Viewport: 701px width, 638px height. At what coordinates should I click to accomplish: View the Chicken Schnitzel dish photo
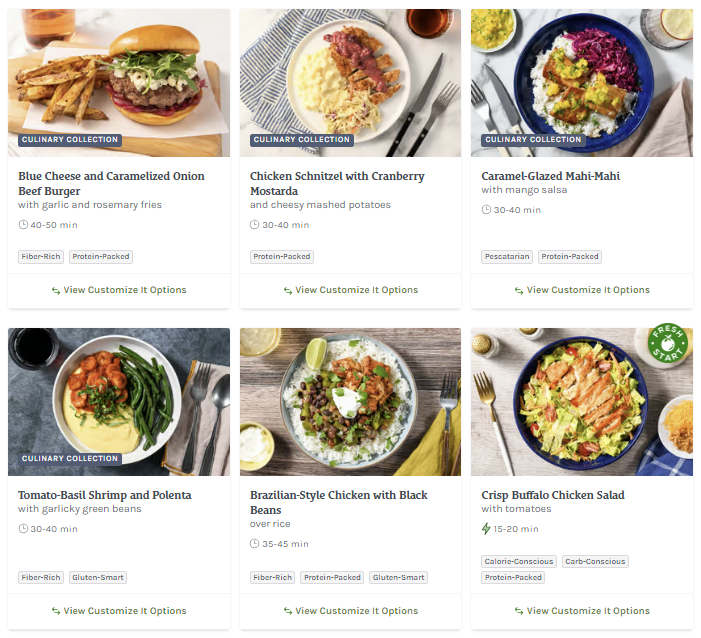tap(350, 83)
